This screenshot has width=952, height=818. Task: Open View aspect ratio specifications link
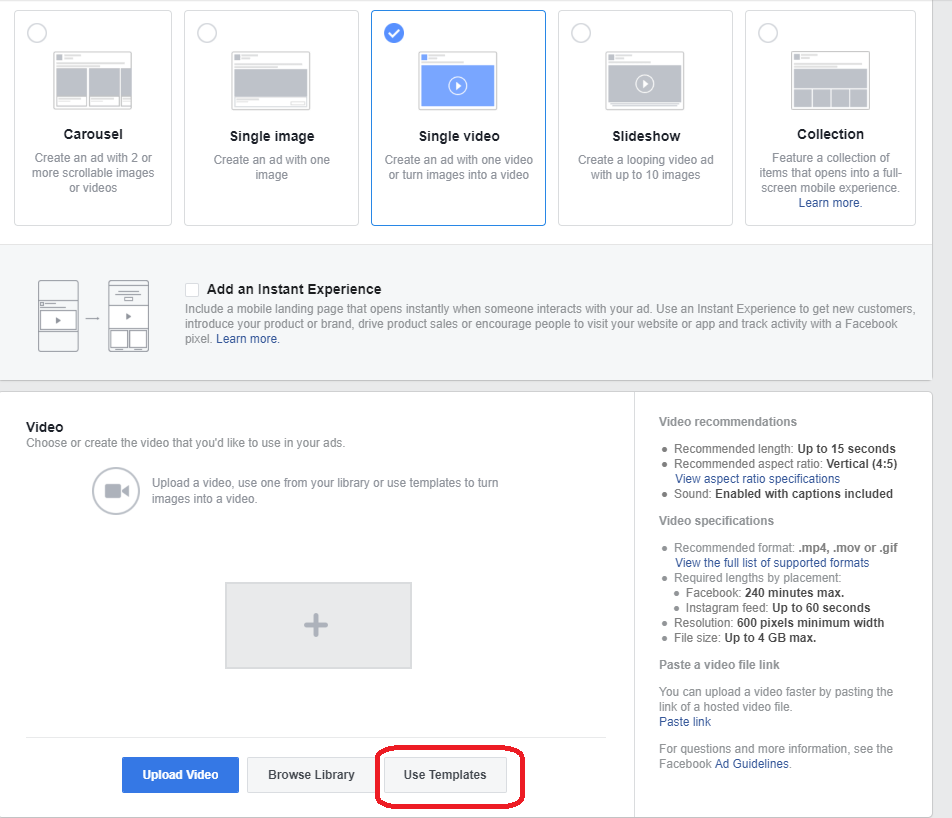pos(757,479)
